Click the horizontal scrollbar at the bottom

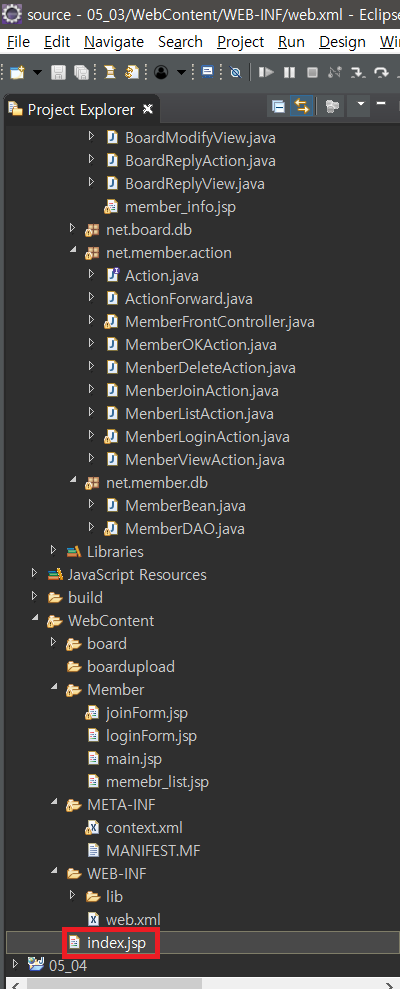pos(115,984)
